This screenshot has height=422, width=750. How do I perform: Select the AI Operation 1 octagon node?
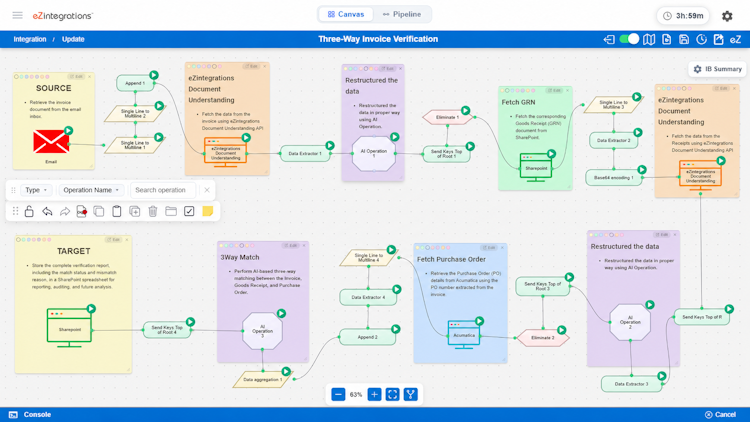[x=374, y=154]
